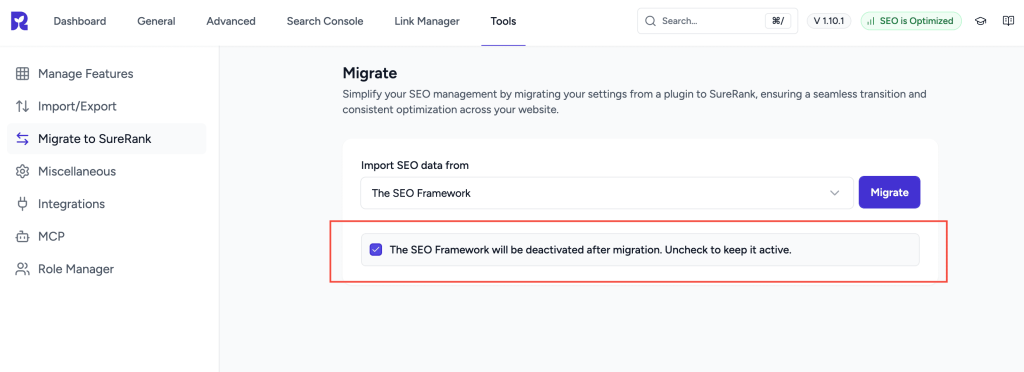Viewport: 1024px width, 372px height.
Task: Click the V 1.10.1 version badge
Action: (x=829, y=21)
